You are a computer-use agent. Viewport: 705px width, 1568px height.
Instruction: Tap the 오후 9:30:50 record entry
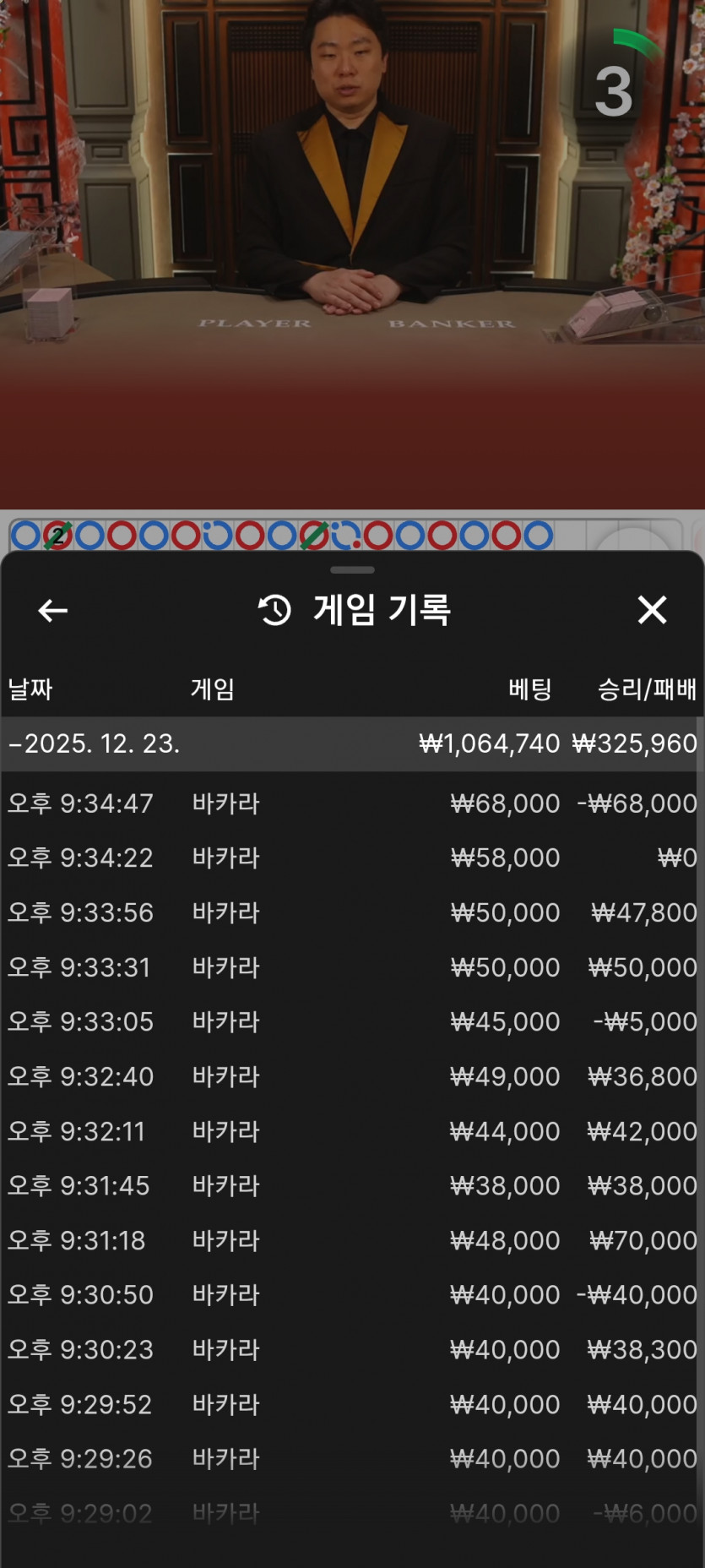click(352, 1294)
